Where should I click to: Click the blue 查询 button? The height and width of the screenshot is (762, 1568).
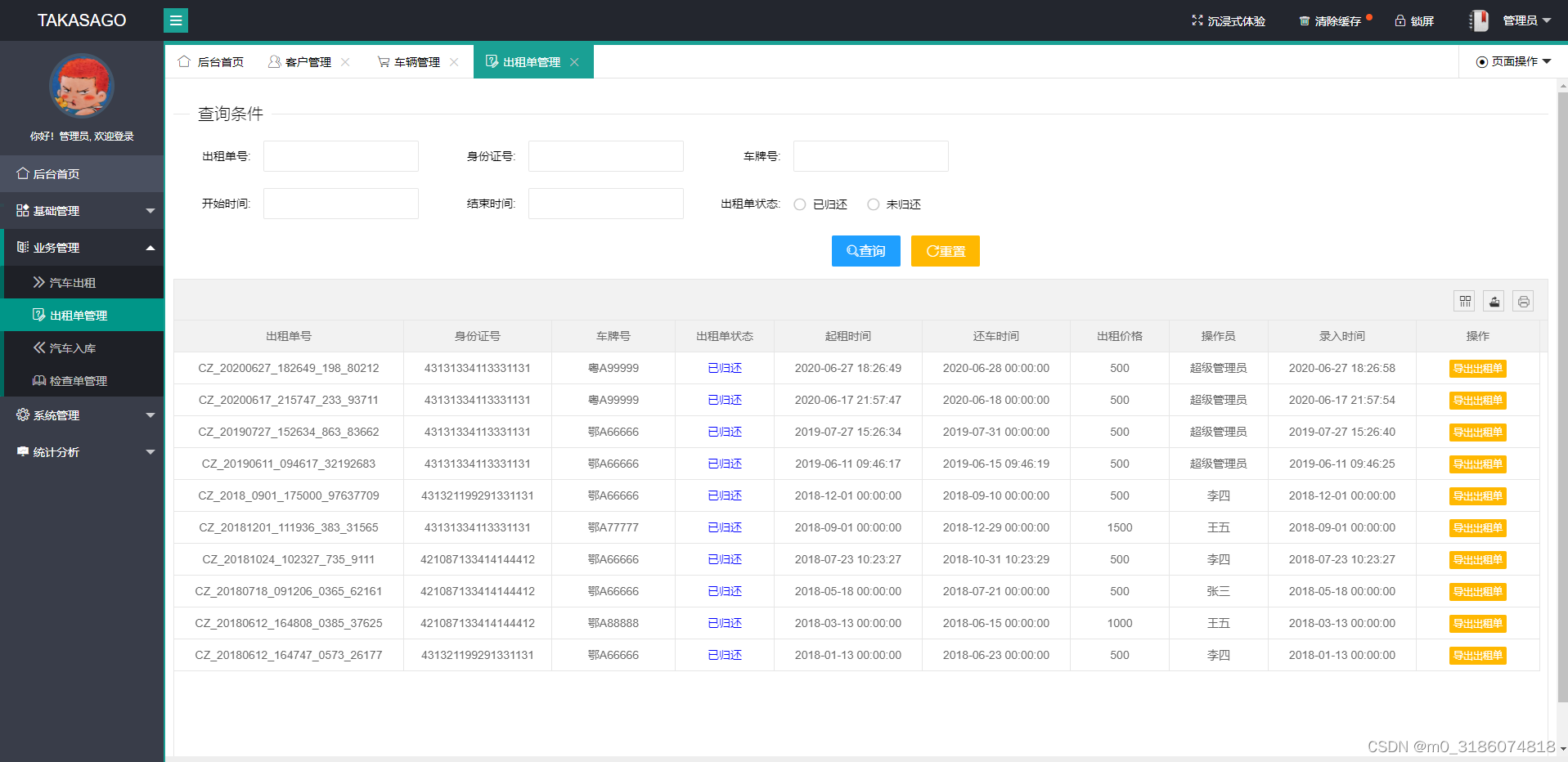click(866, 251)
